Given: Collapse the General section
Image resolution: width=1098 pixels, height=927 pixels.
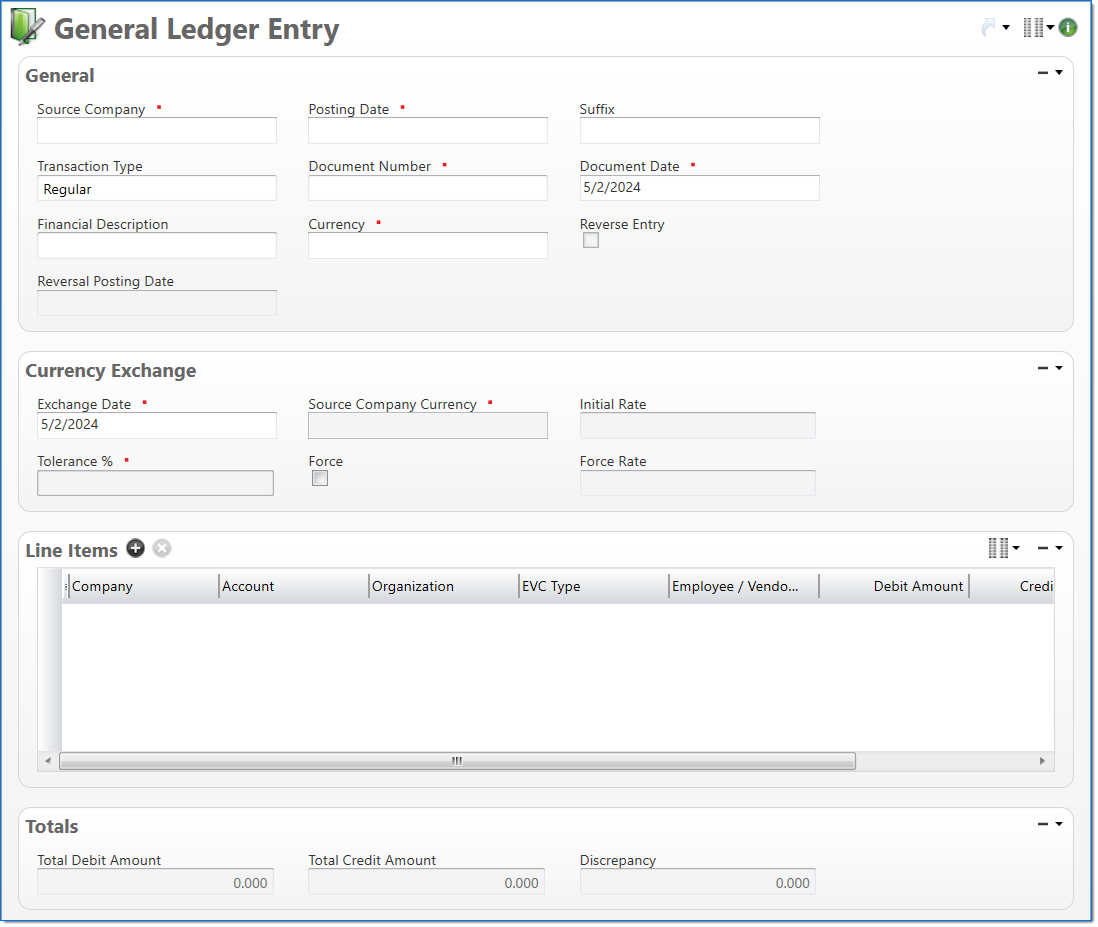Looking at the screenshot, I should click(x=1043, y=73).
